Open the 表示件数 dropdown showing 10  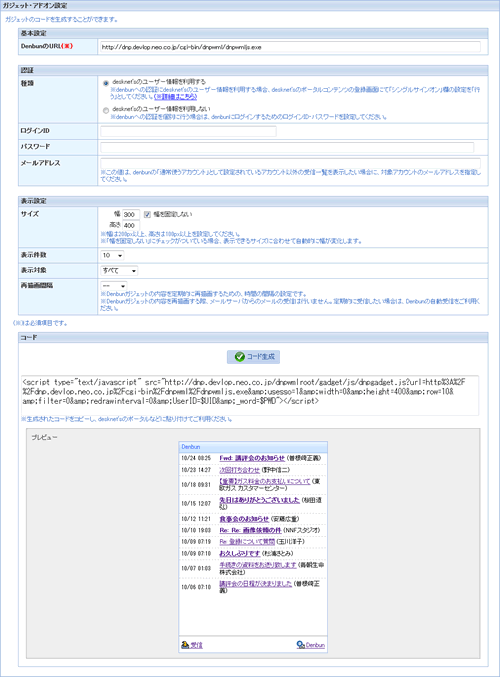[x=112, y=255]
